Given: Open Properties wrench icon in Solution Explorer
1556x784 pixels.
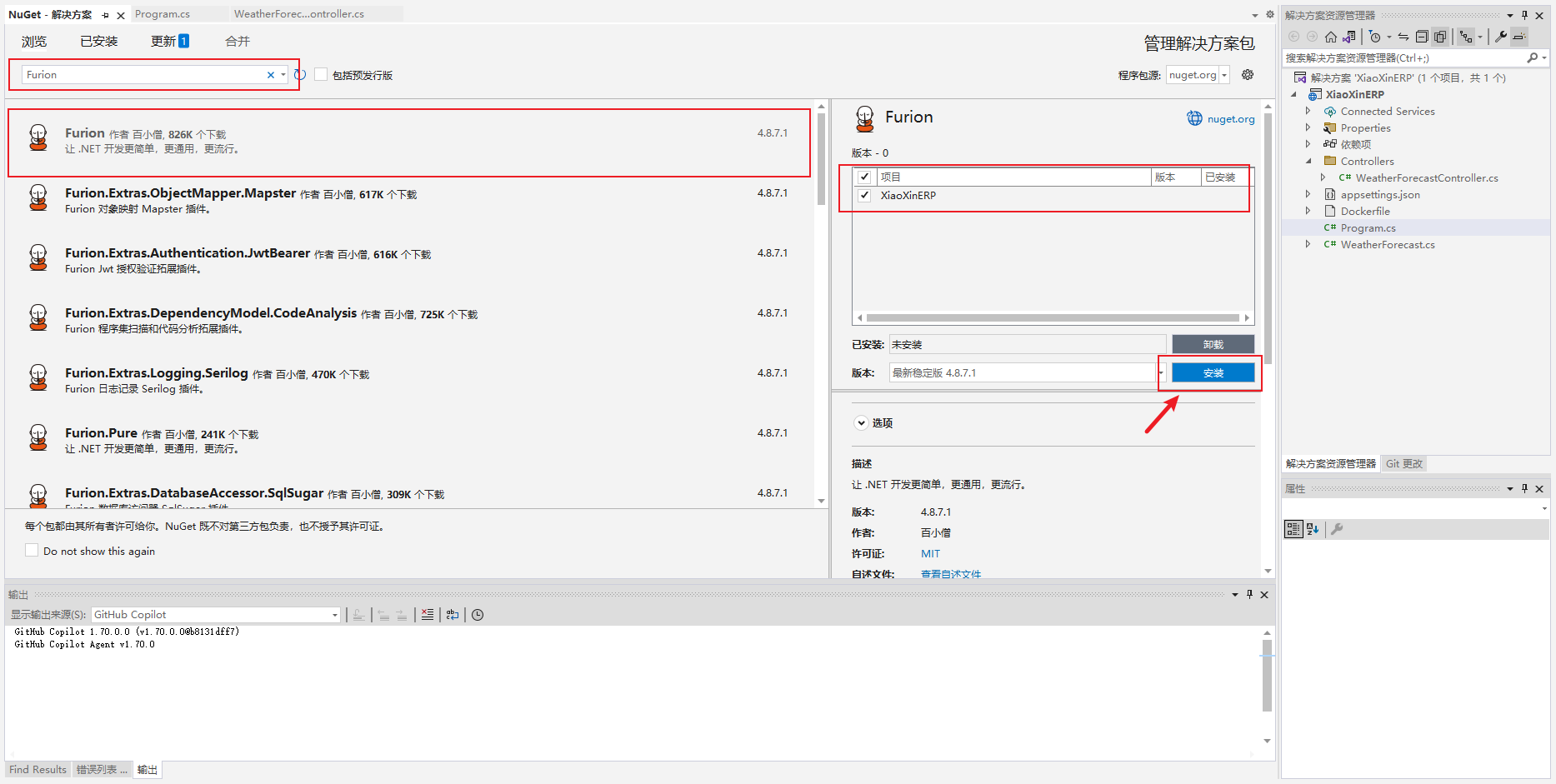Looking at the screenshot, I should pyautogui.click(x=1501, y=37).
